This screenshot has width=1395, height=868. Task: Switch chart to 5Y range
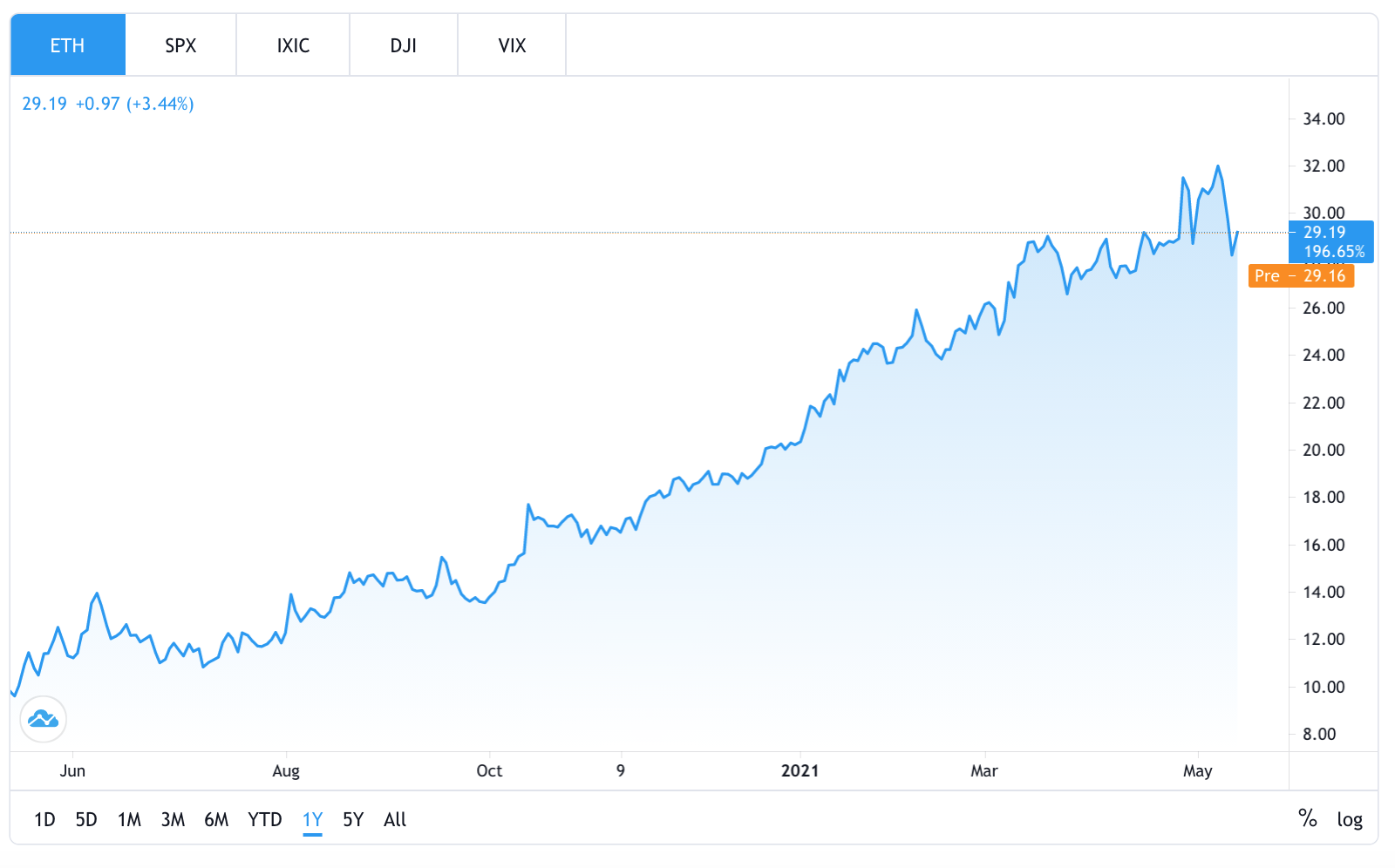[353, 819]
